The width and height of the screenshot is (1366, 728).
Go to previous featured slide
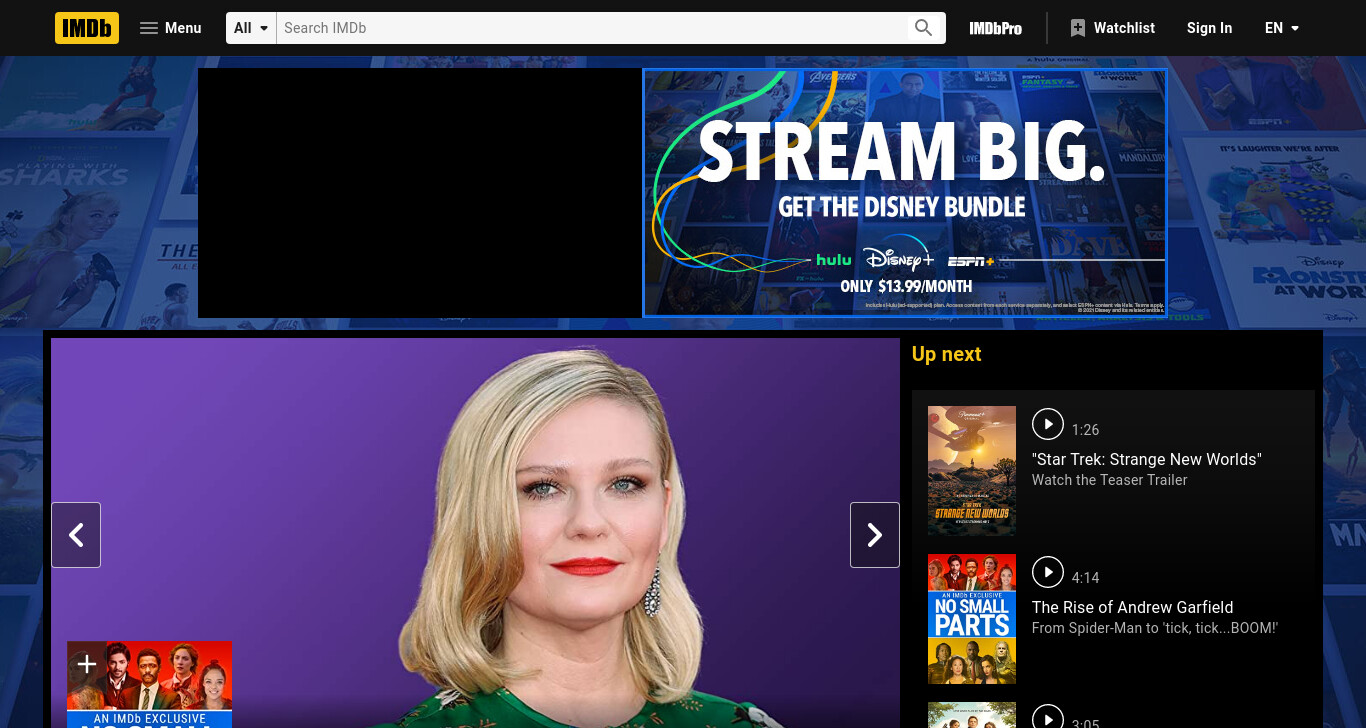76,535
